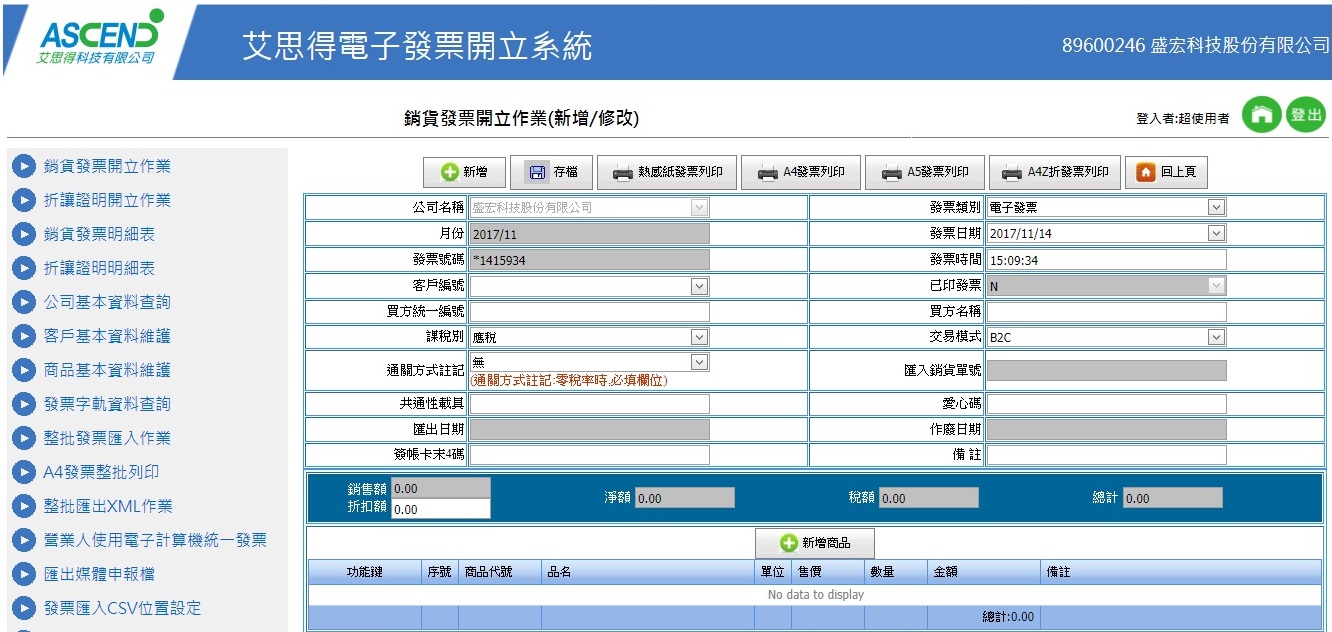Click the green home icon
The width and height of the screenshot is (1332, 632).
1262,115
